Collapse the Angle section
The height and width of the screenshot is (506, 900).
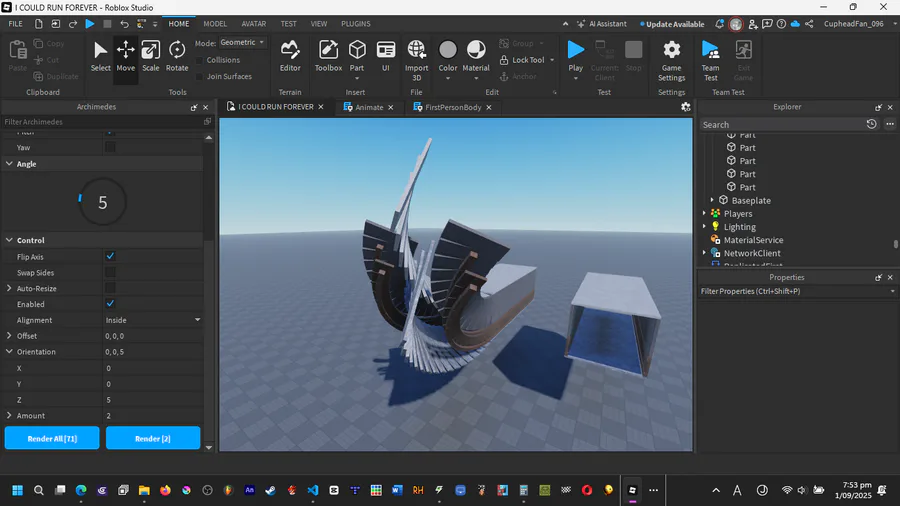9,164
